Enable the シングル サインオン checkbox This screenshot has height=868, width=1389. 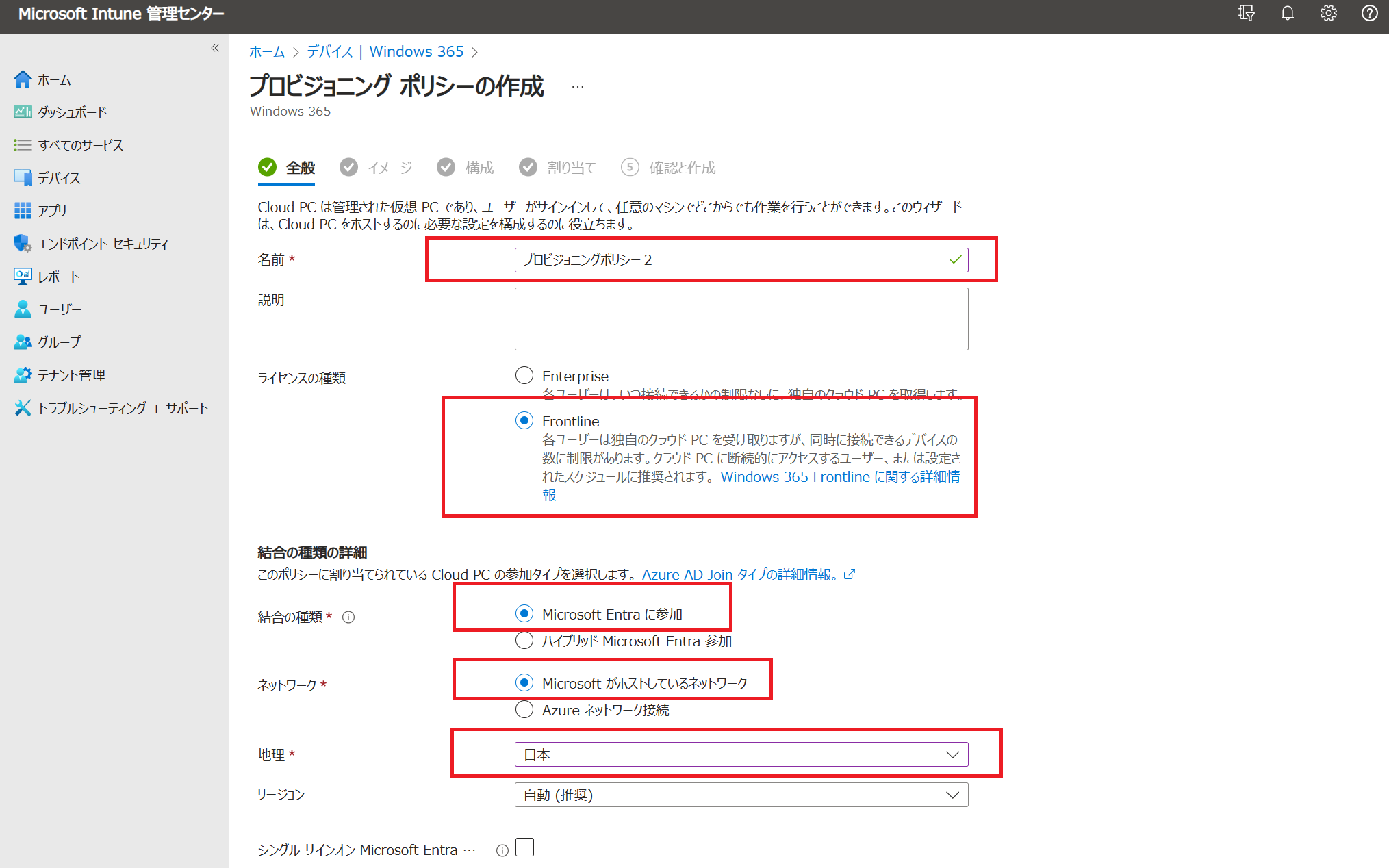(x=524, y=847)
